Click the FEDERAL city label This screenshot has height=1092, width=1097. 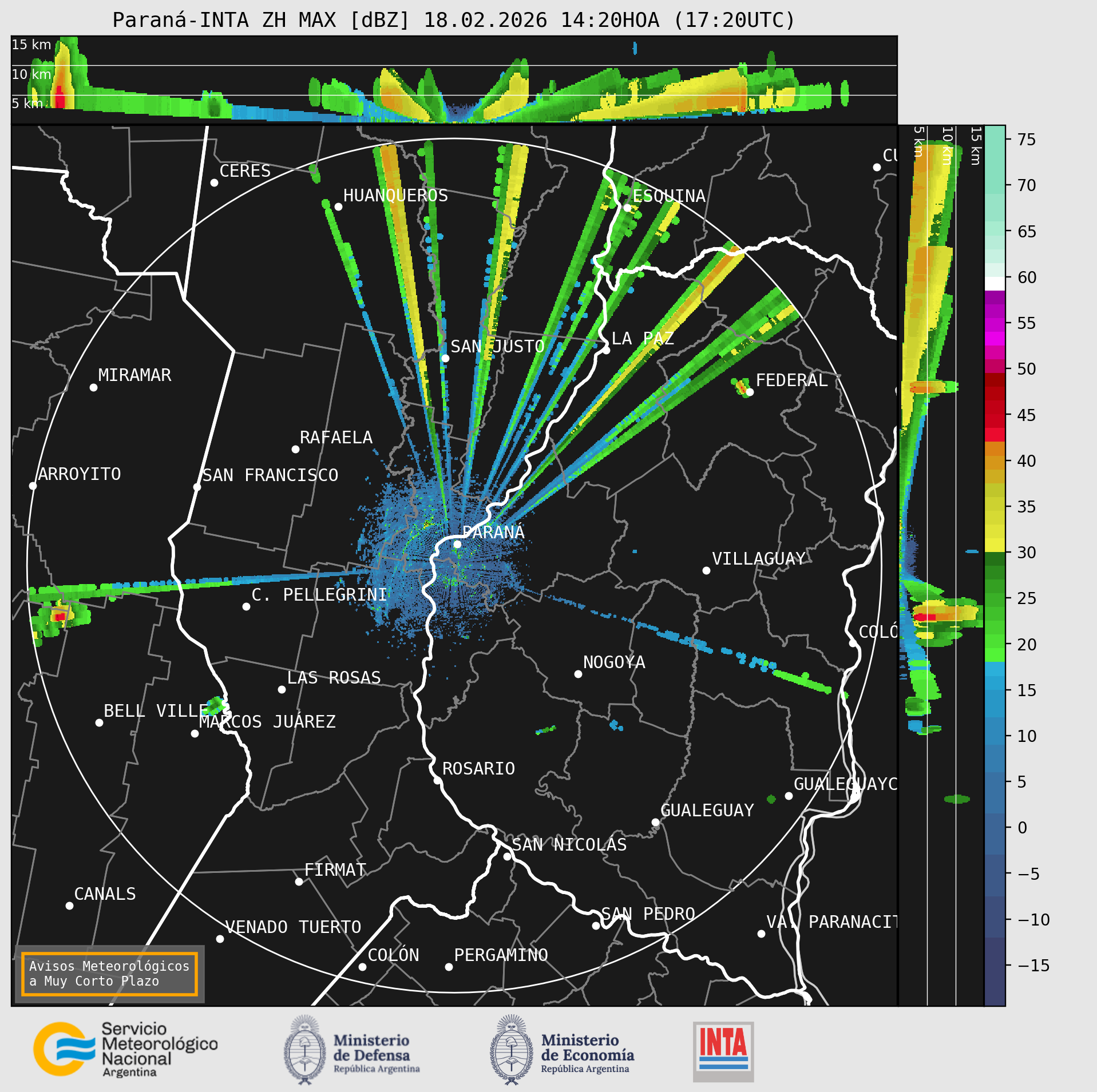tap(791, 380)
